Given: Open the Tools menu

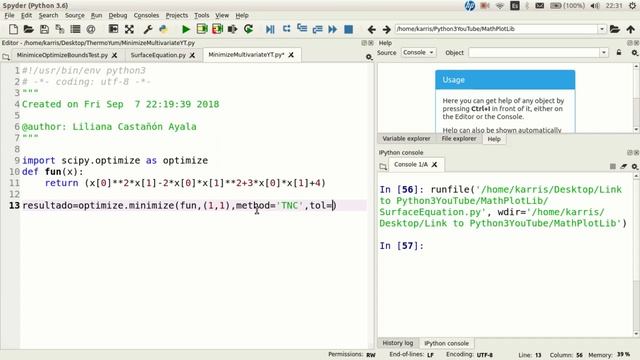Looking at the screenshot, I should tap(202, 16).
